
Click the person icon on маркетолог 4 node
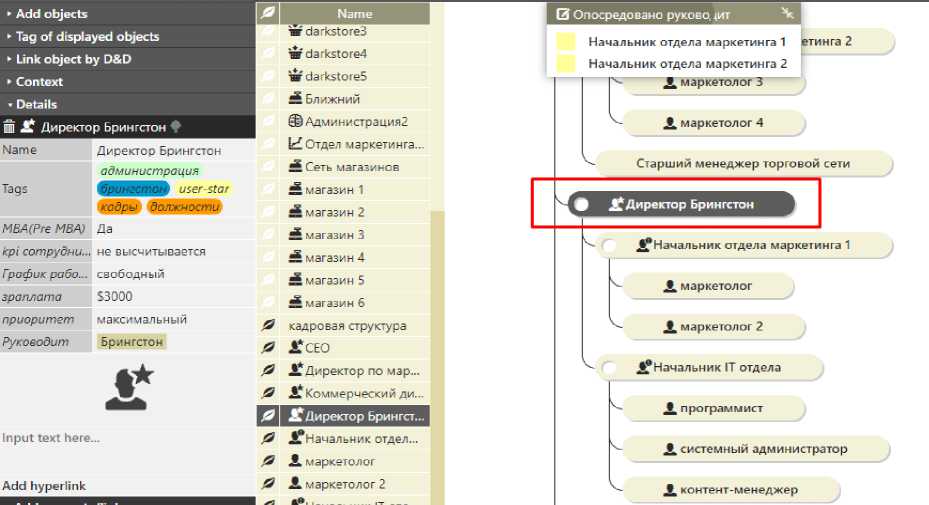669,123
